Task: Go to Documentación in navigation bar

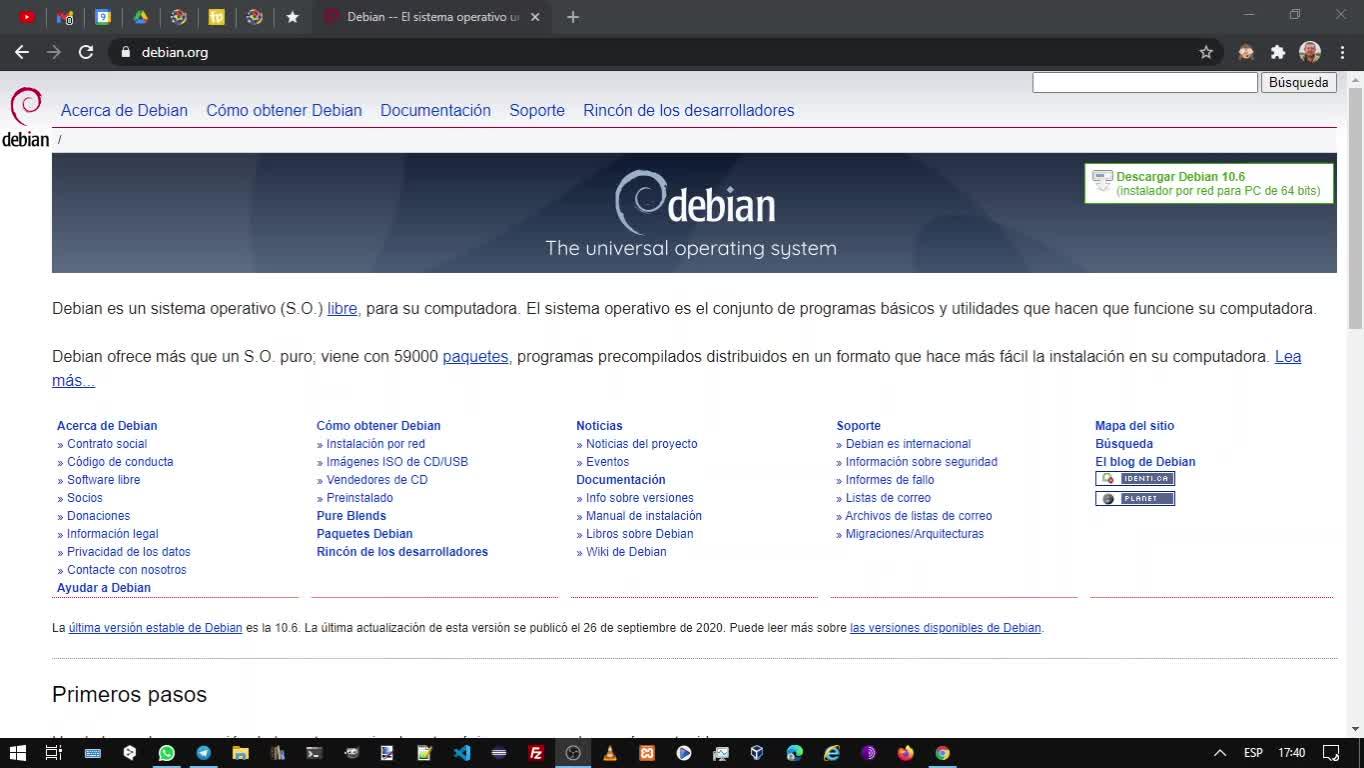Action: tap(435, 110)
